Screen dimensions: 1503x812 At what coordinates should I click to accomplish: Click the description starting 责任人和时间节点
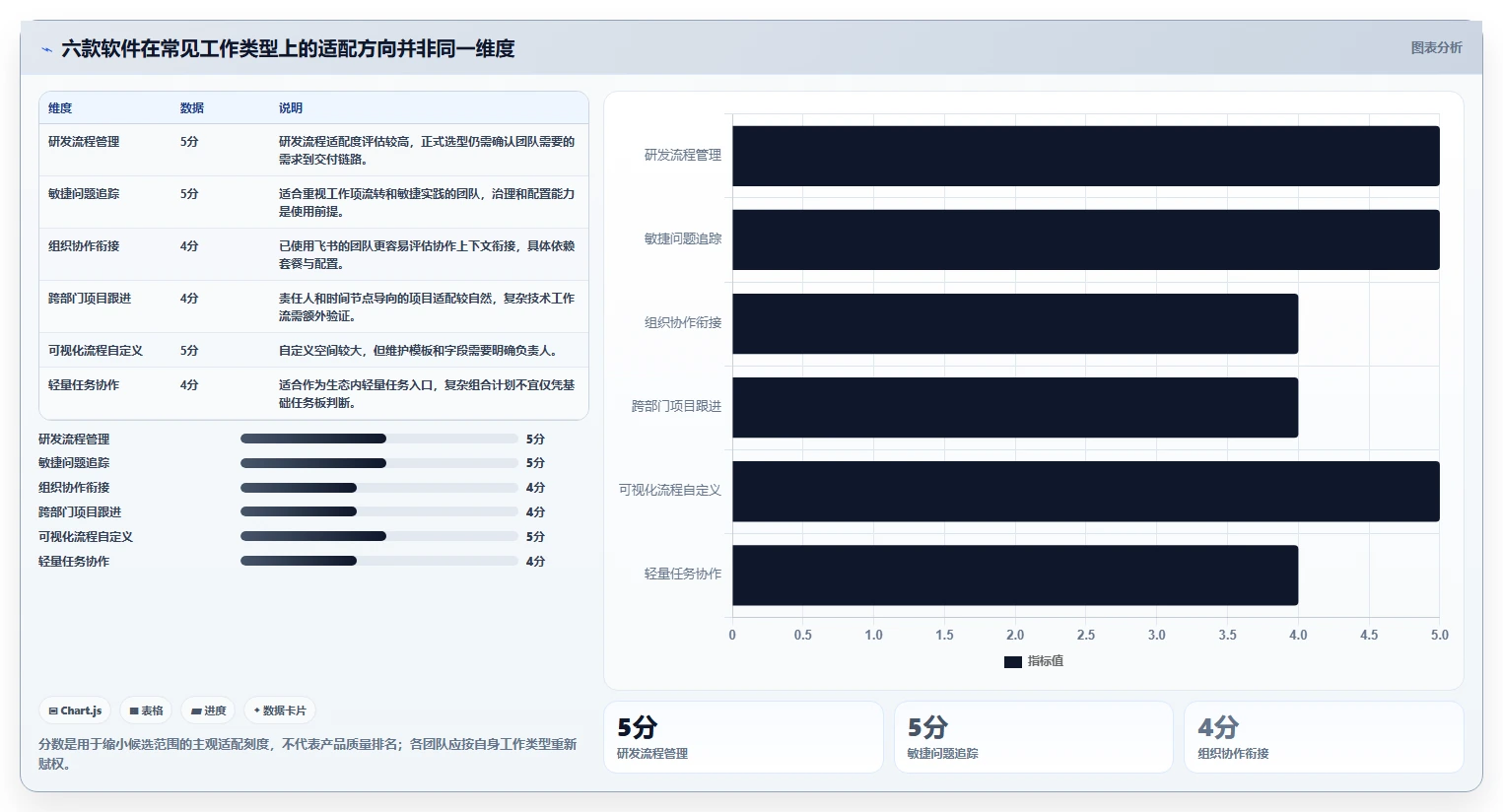point(427,306)
